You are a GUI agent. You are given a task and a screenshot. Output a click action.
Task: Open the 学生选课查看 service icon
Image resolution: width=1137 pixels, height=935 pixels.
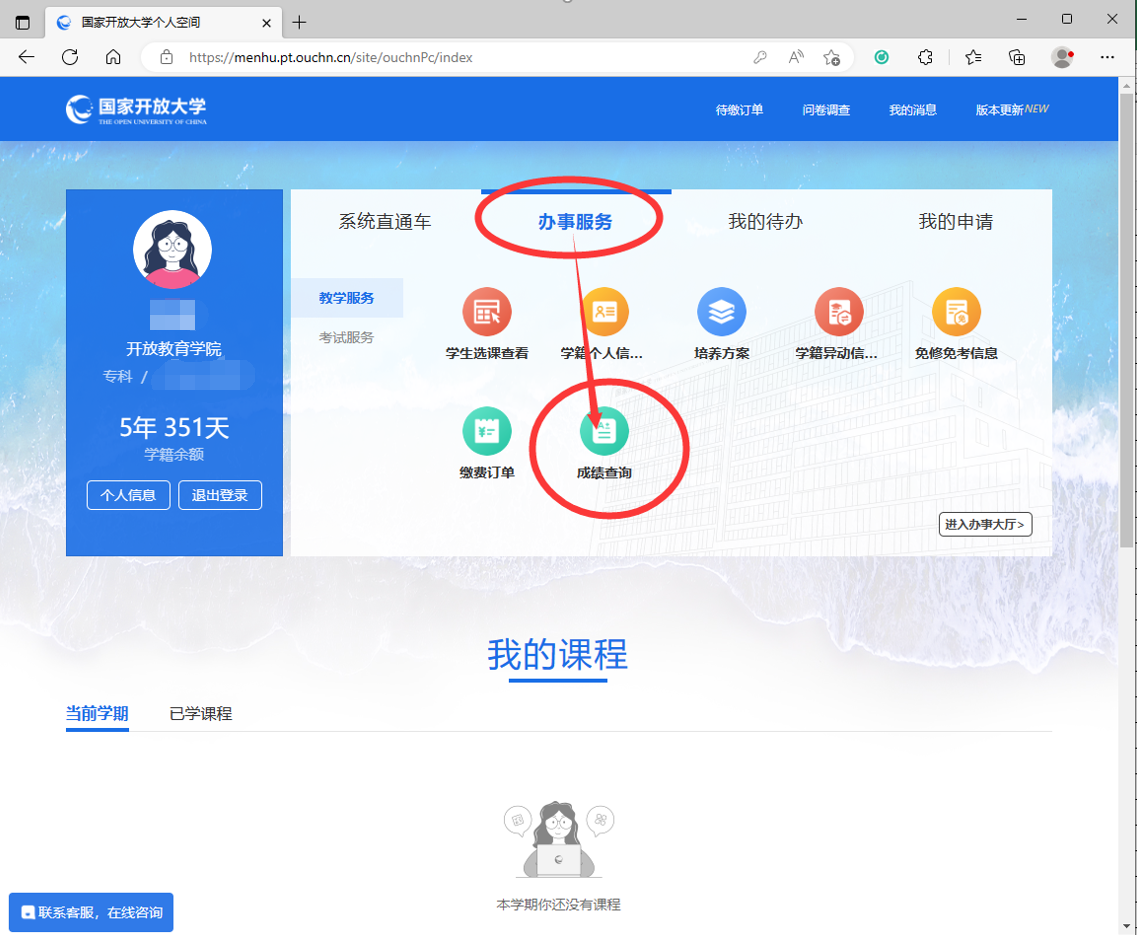coord(487,313)
